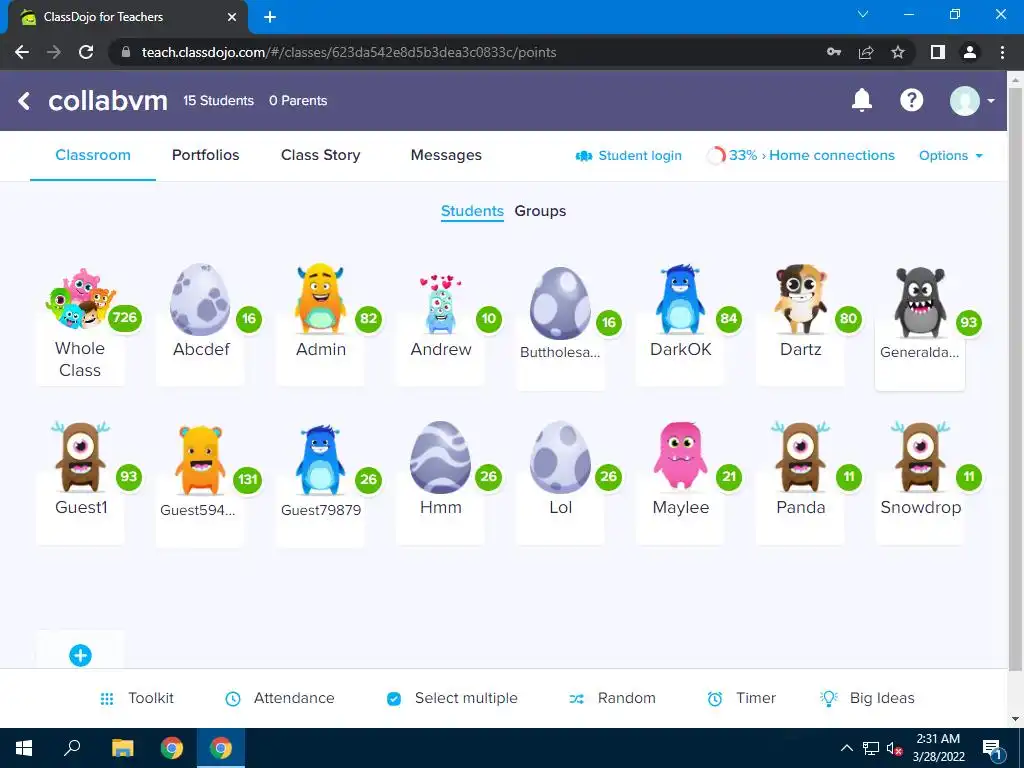
Task: Select the Guest79879 student name
Action: pyautogui.click(x=321, y=510)
